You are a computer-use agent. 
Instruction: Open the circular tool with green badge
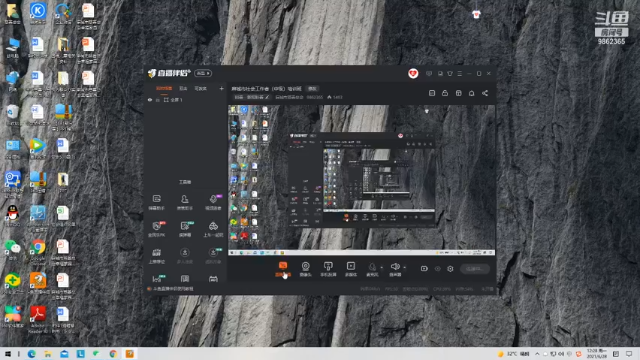pyautogui.click(x=213, y=256)
